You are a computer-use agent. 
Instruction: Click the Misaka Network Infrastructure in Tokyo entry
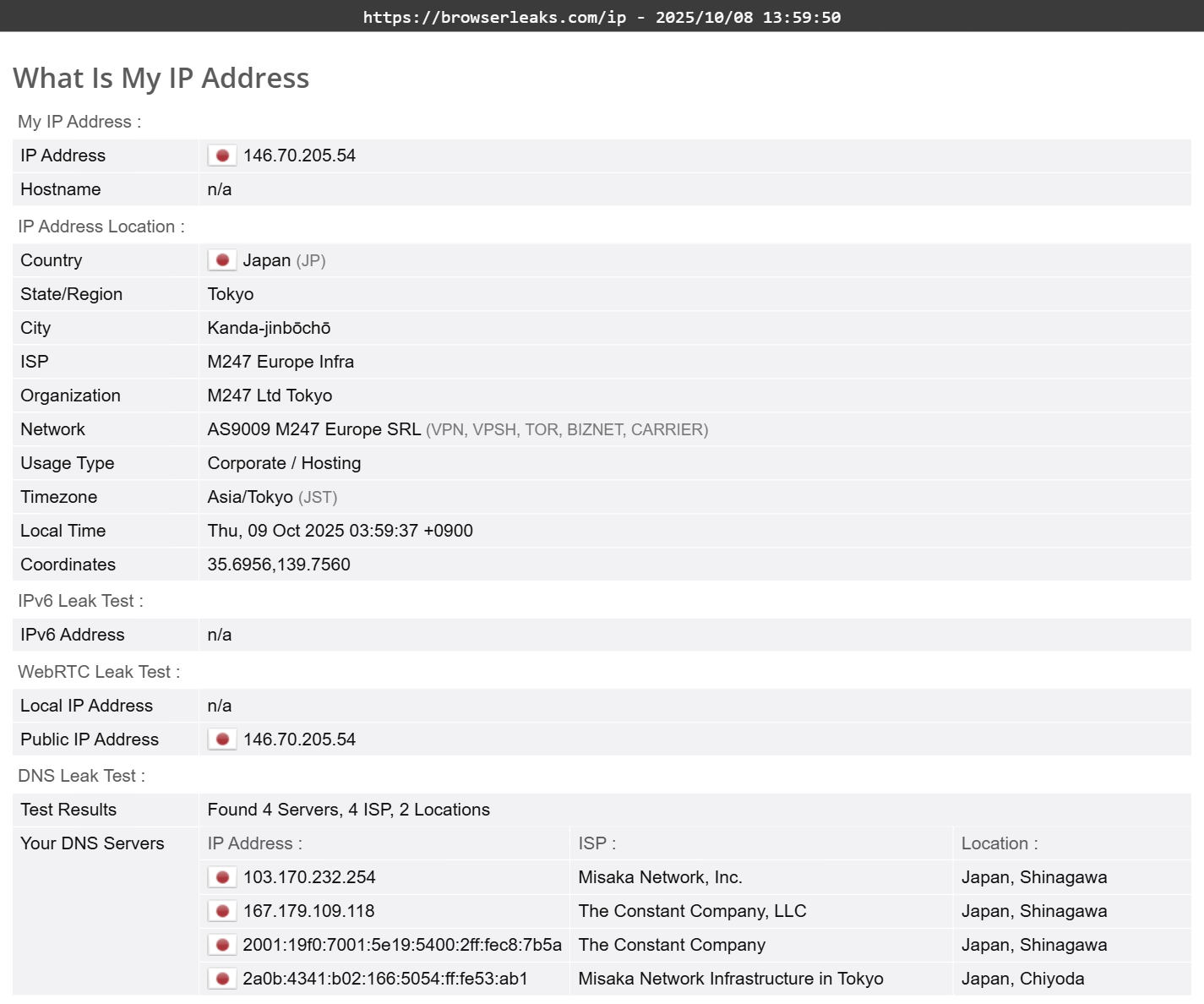pos(730,979)
